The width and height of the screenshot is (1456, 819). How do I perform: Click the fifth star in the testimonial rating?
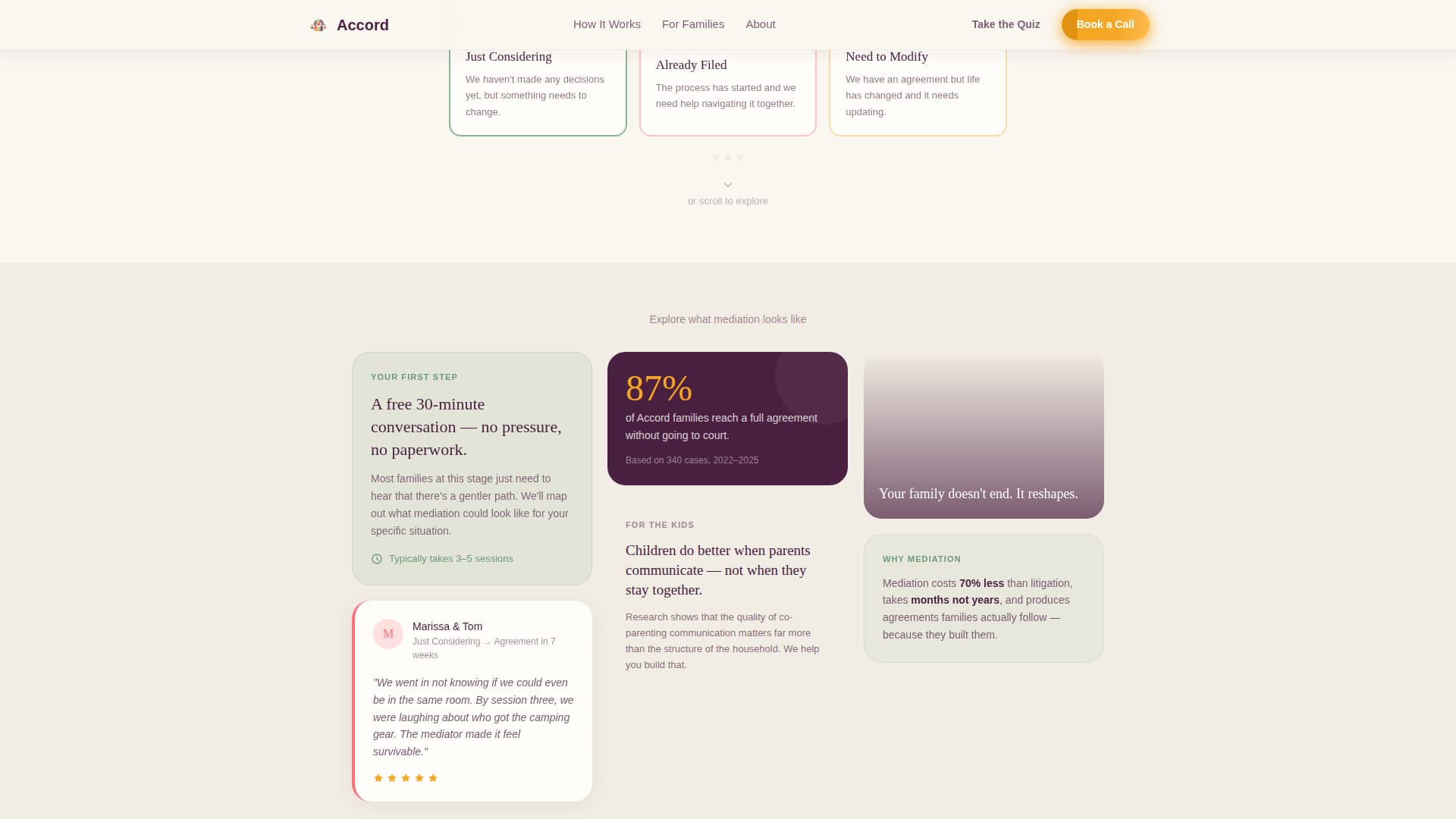pyautogui.click(x=433, y=777)
